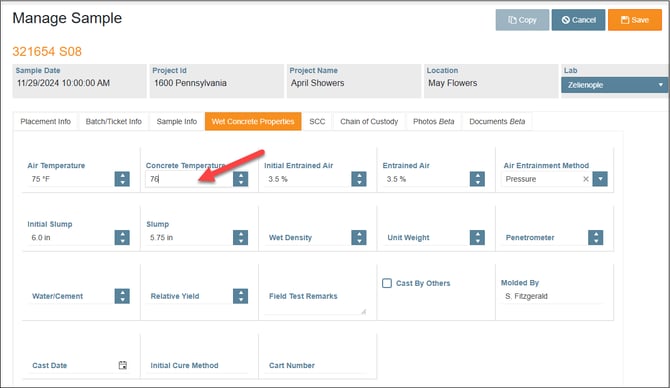Click the Cancel button
Viewport: 670px width, 388px height.
579,20
